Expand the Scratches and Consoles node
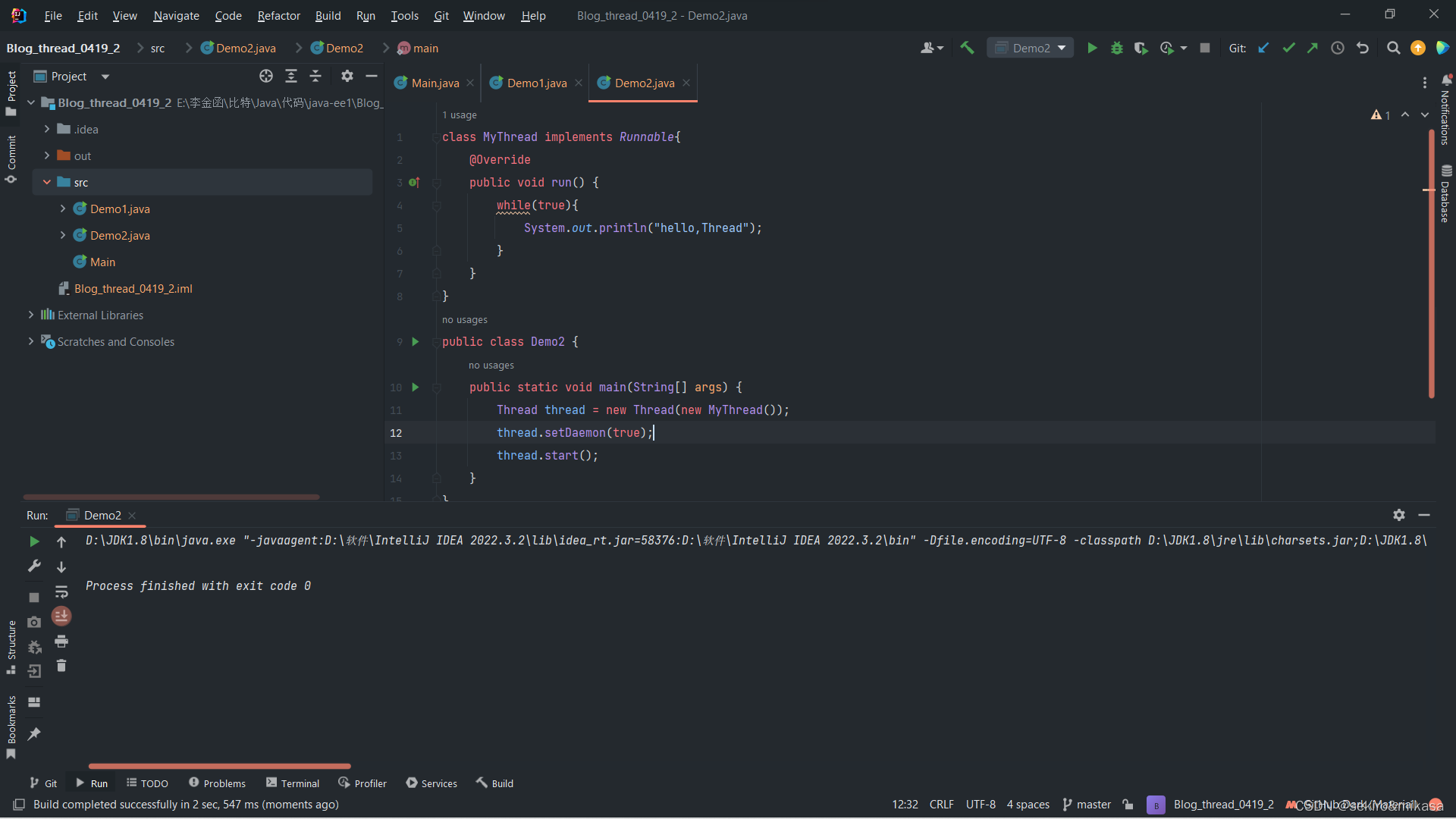The width and height of the screenshot is (1456, 819). pyautogui.click(x=32, y=342)
